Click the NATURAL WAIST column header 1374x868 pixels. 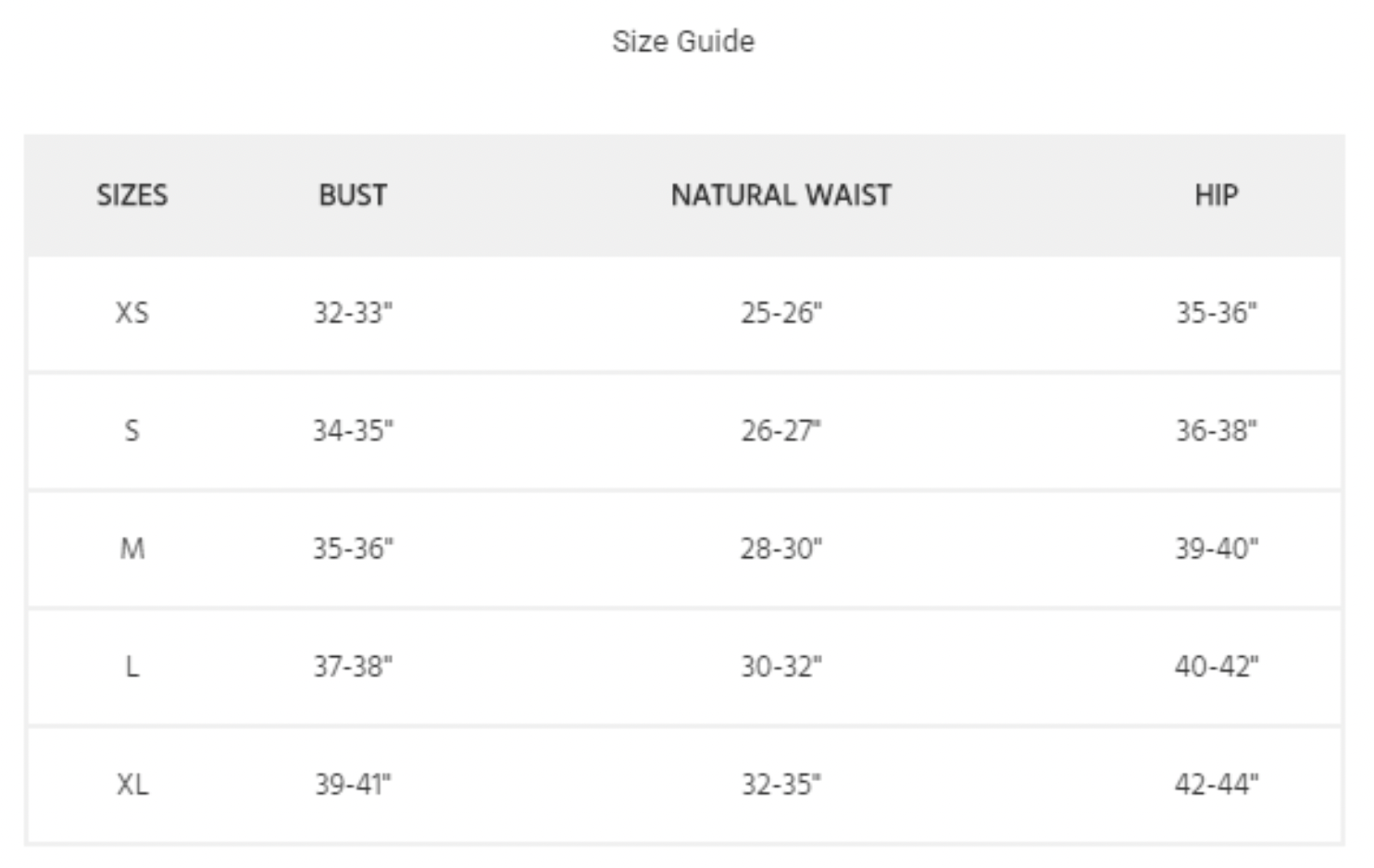point(781,195)
